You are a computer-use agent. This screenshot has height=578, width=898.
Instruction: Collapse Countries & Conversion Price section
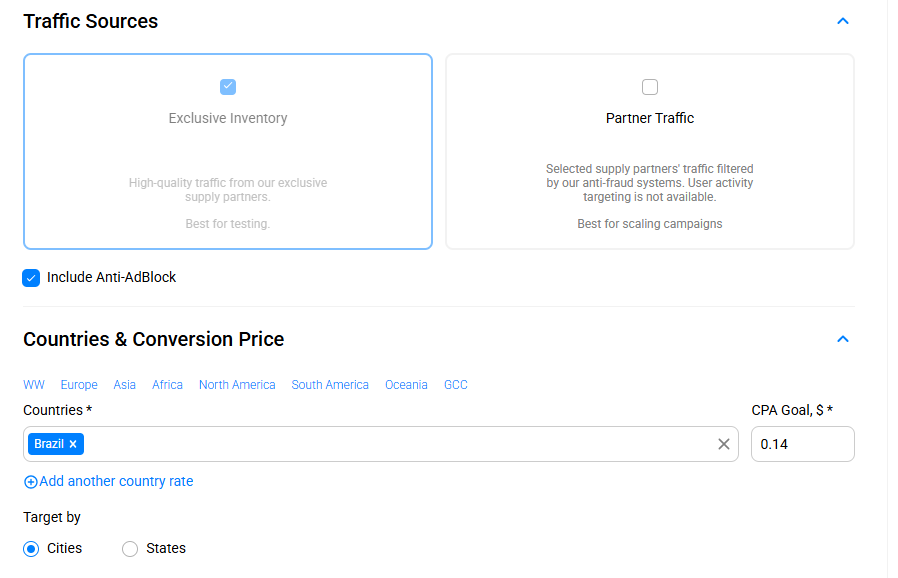(x=842, y=339)
